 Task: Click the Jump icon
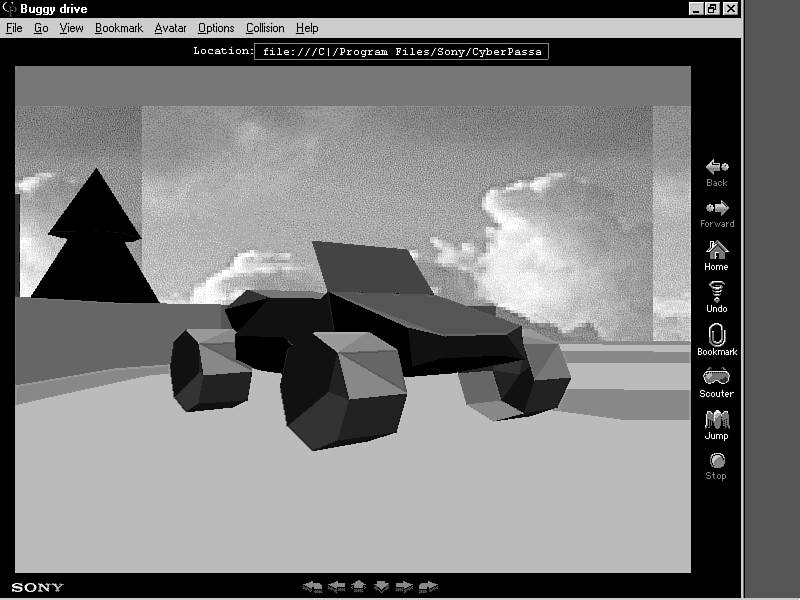716,420
